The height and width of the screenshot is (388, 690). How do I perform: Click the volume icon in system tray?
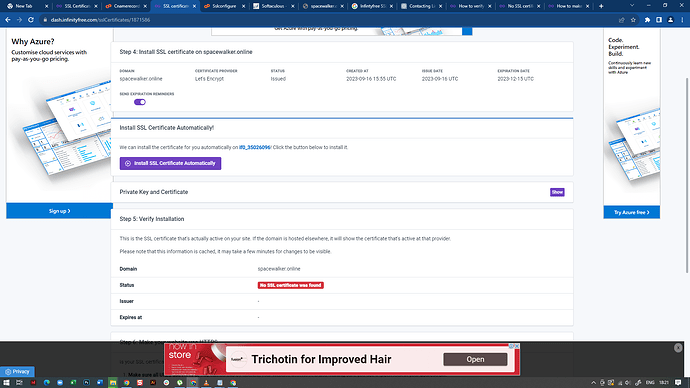click(628, 383)
